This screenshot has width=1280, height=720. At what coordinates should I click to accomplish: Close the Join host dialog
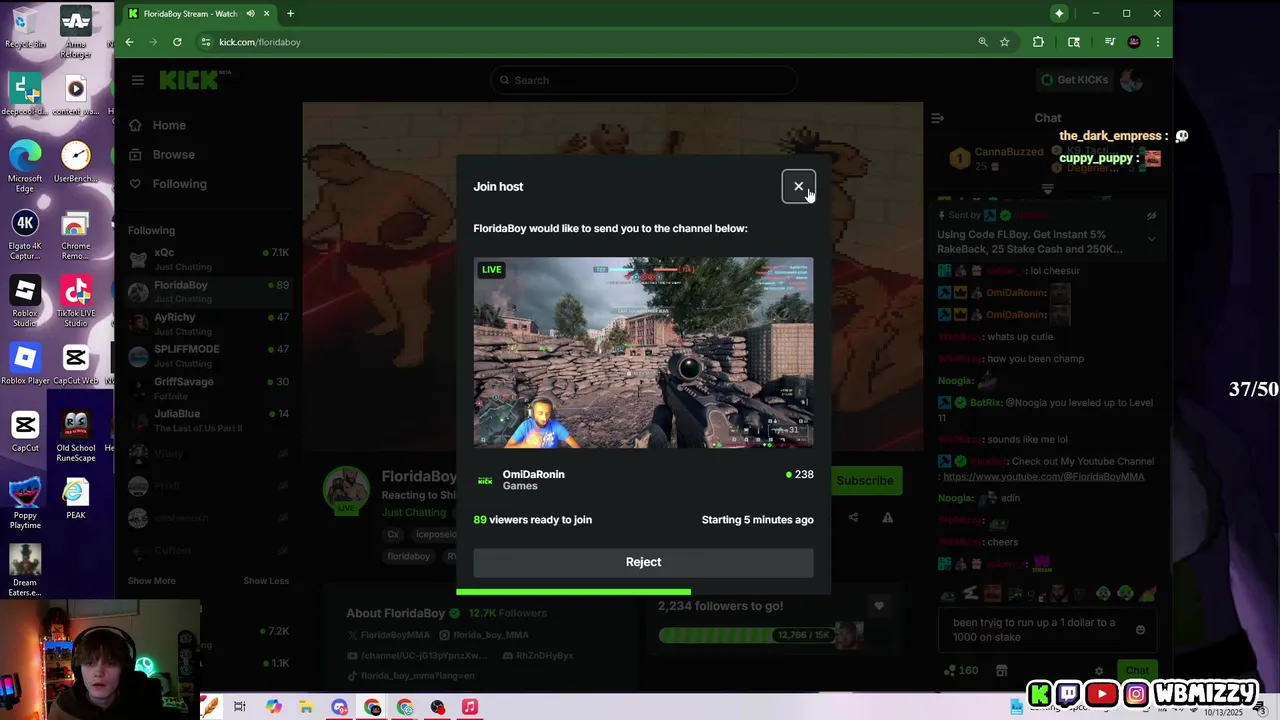(x=798, y=187)
